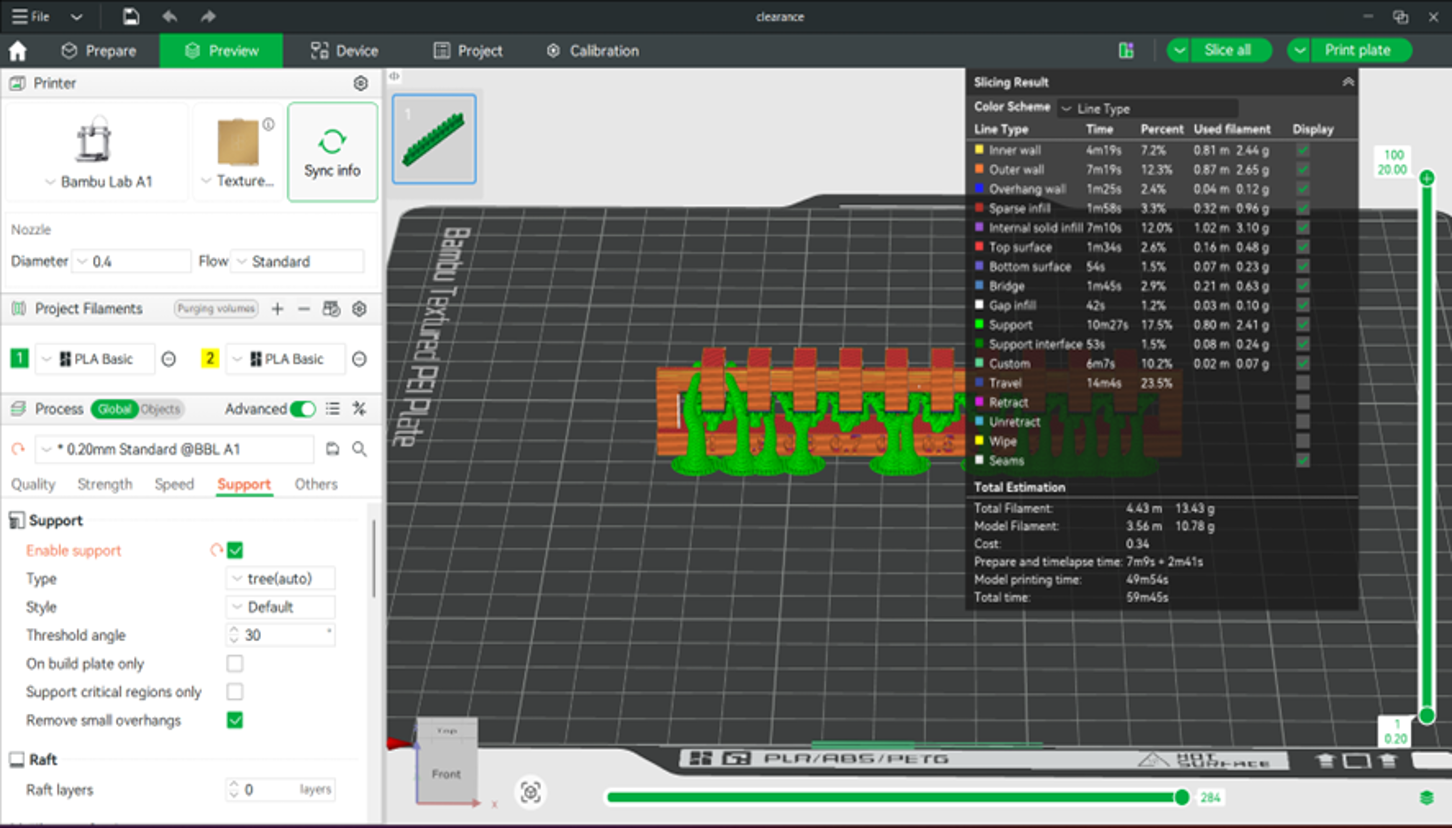Open the Bambu Lab A1 printer dropdown
Screen dimensions: 1452x828
(x=98, y=182)
